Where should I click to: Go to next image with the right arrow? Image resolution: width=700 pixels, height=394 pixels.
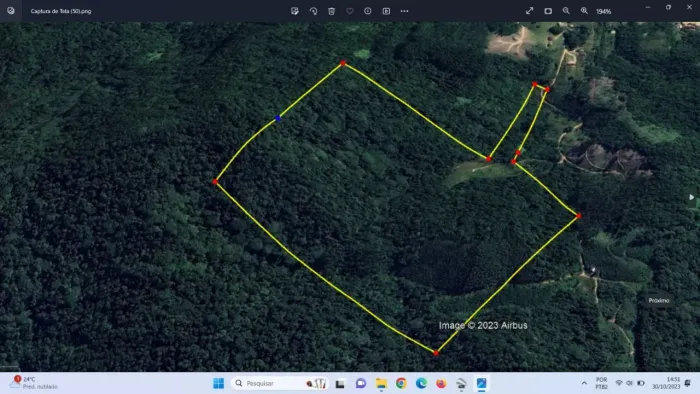click(692, 197)
